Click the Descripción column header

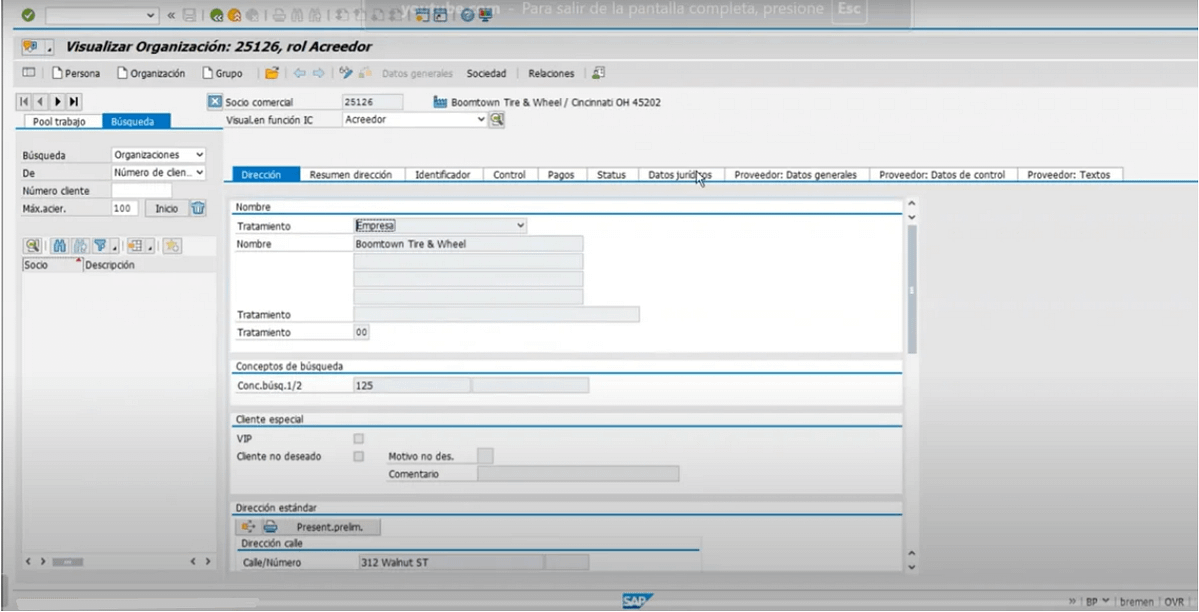click(x=150, y=265)
